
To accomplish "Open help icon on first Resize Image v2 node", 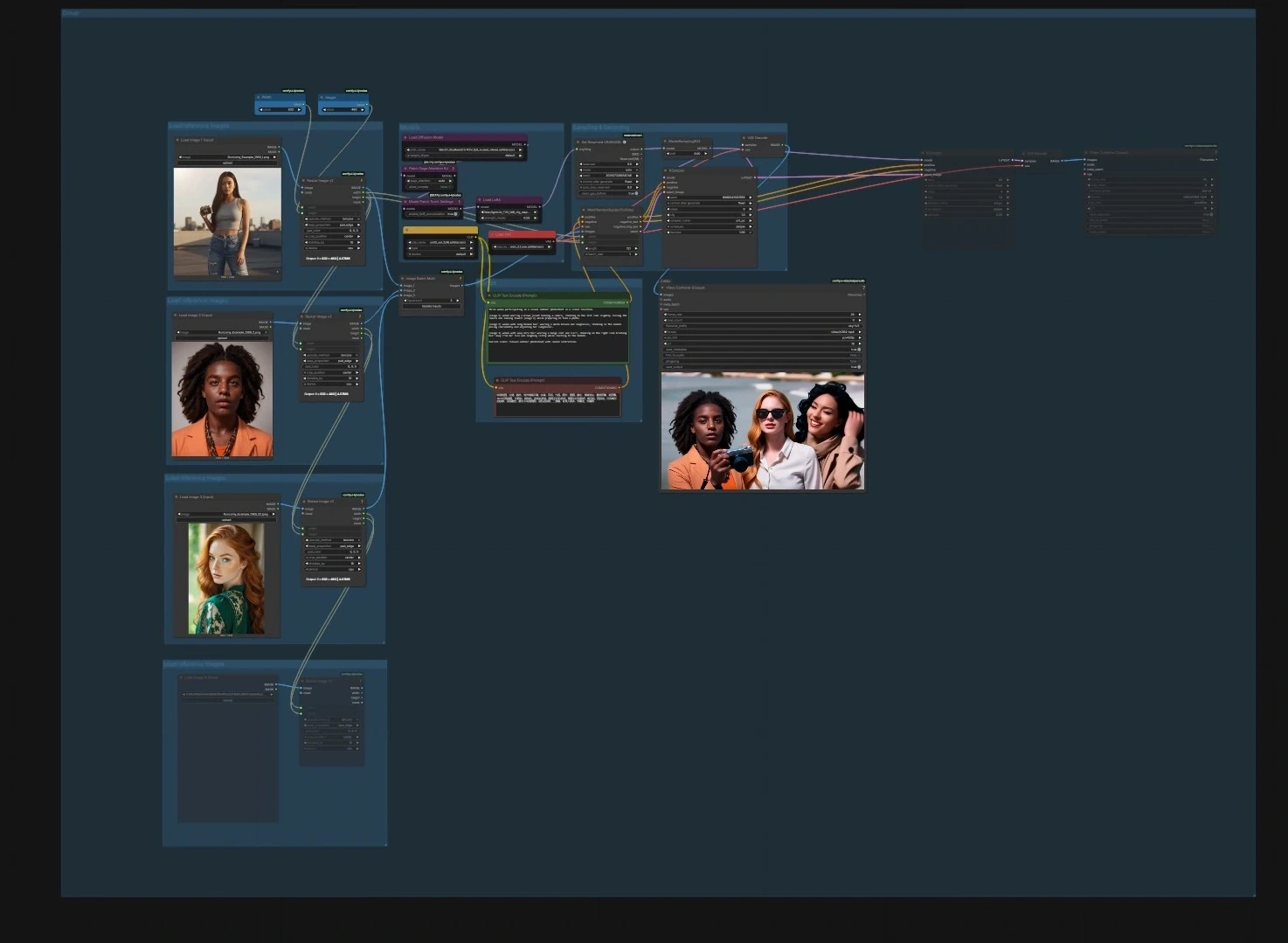I will coord(362,180).
